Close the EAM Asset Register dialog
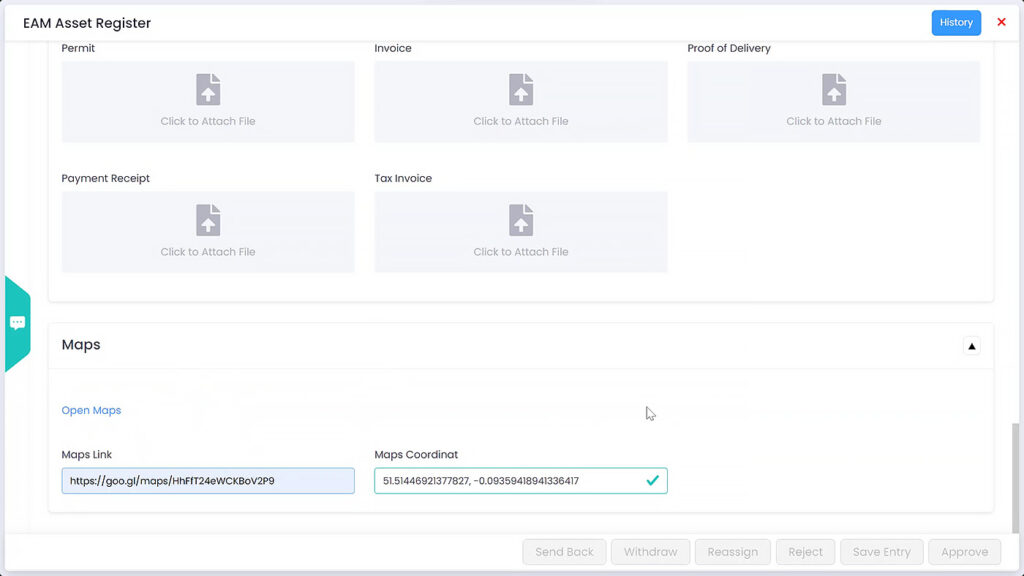Image resolution: width=1024 pixels, height=576 pixels. pyautogui.click(x=1002, y=22)
